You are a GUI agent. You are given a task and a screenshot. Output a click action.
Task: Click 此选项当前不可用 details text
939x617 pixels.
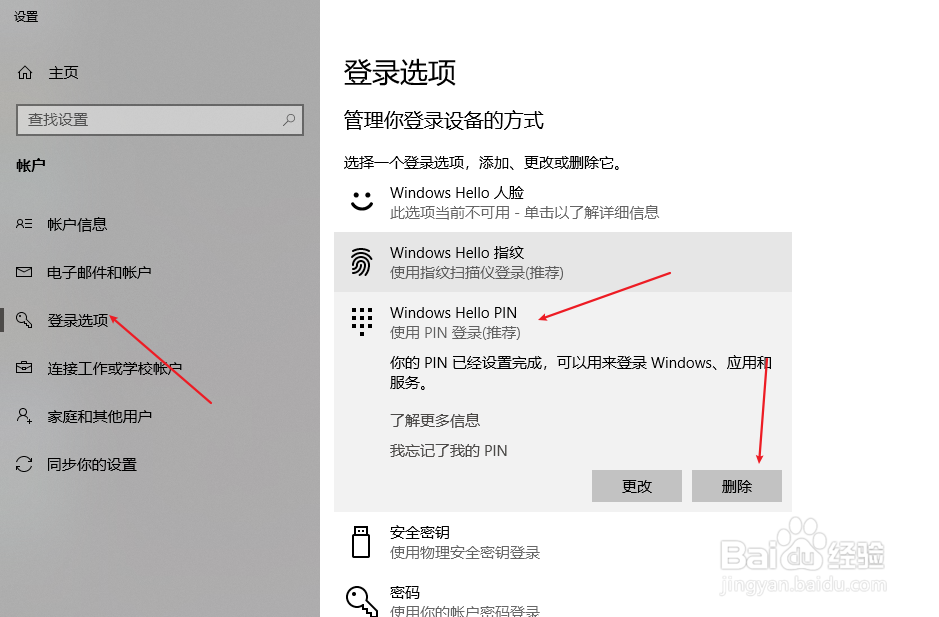tap(525, 213)
